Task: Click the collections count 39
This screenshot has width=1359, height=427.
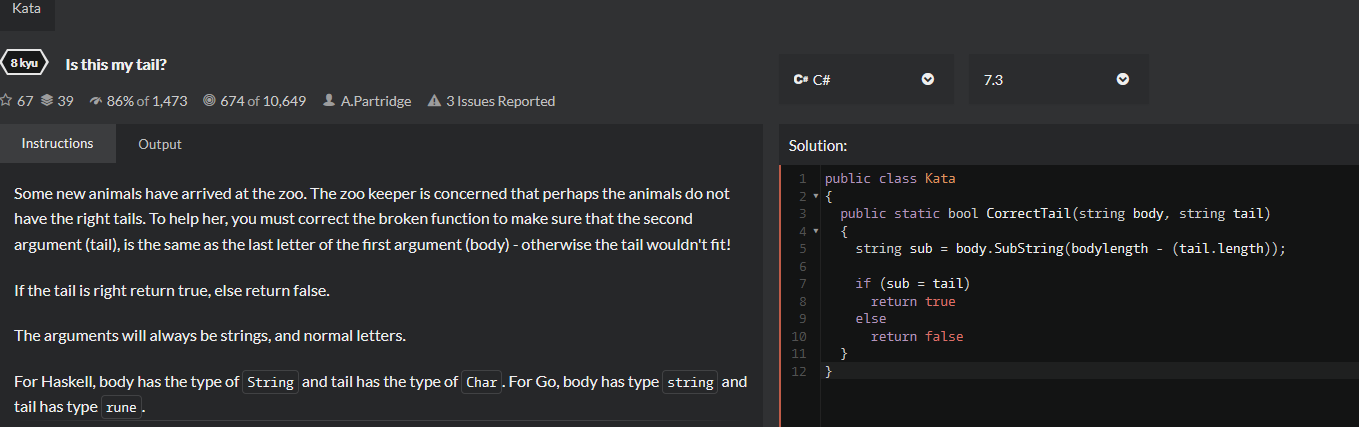Action: tap(65, 101)
